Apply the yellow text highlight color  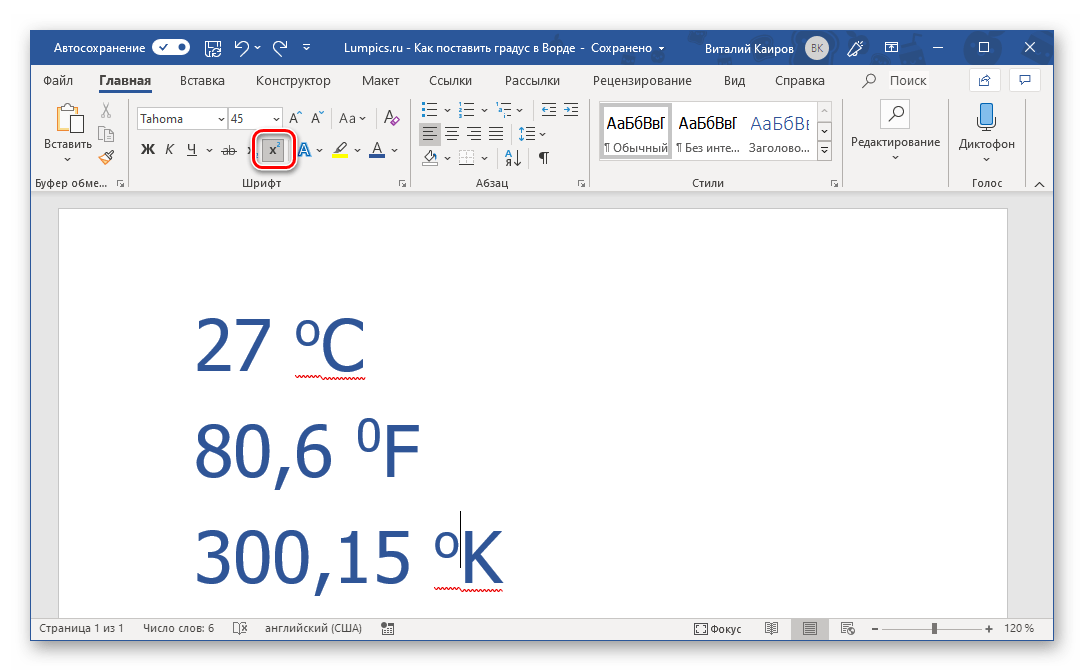click(x=339, y=150)
